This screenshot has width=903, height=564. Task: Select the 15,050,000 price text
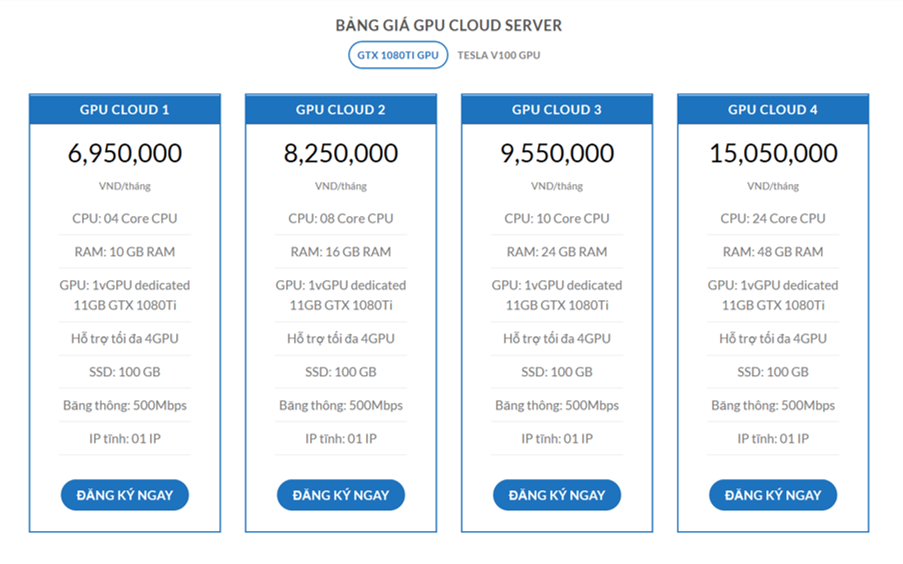point(772,153)
